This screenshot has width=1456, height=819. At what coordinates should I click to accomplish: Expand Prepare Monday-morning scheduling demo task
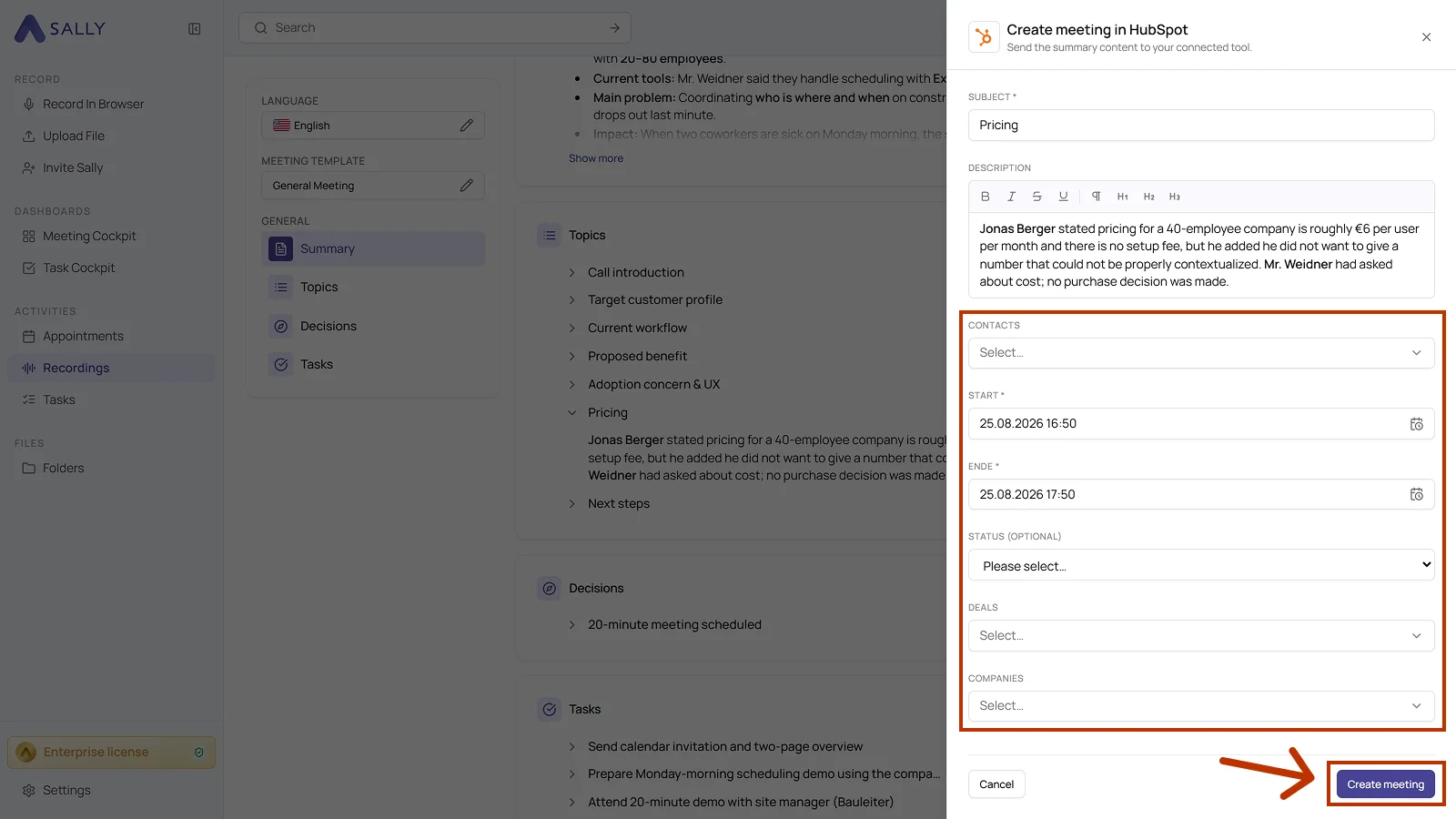(571, 774)
